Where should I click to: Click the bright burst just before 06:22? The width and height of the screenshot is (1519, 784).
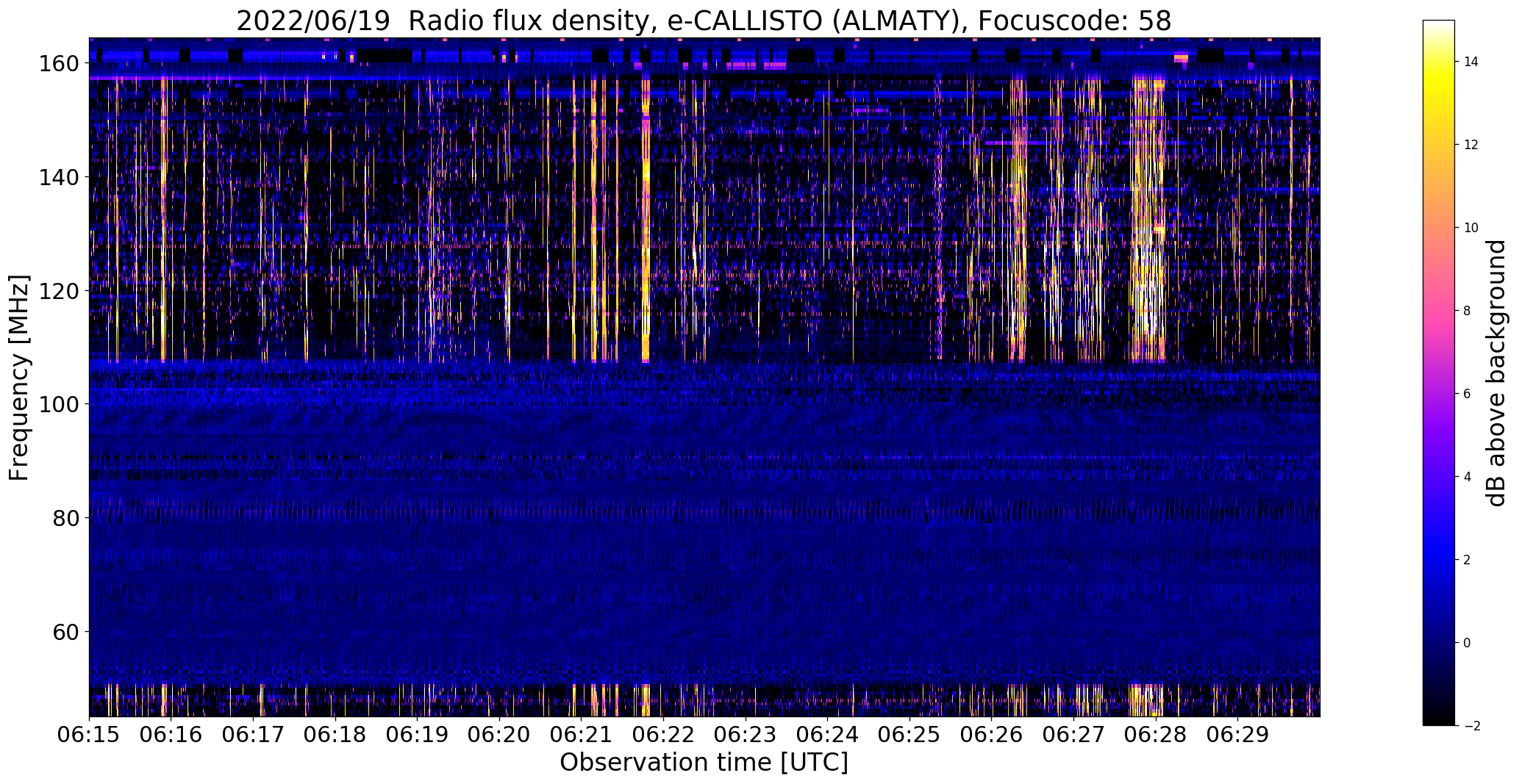646,220
